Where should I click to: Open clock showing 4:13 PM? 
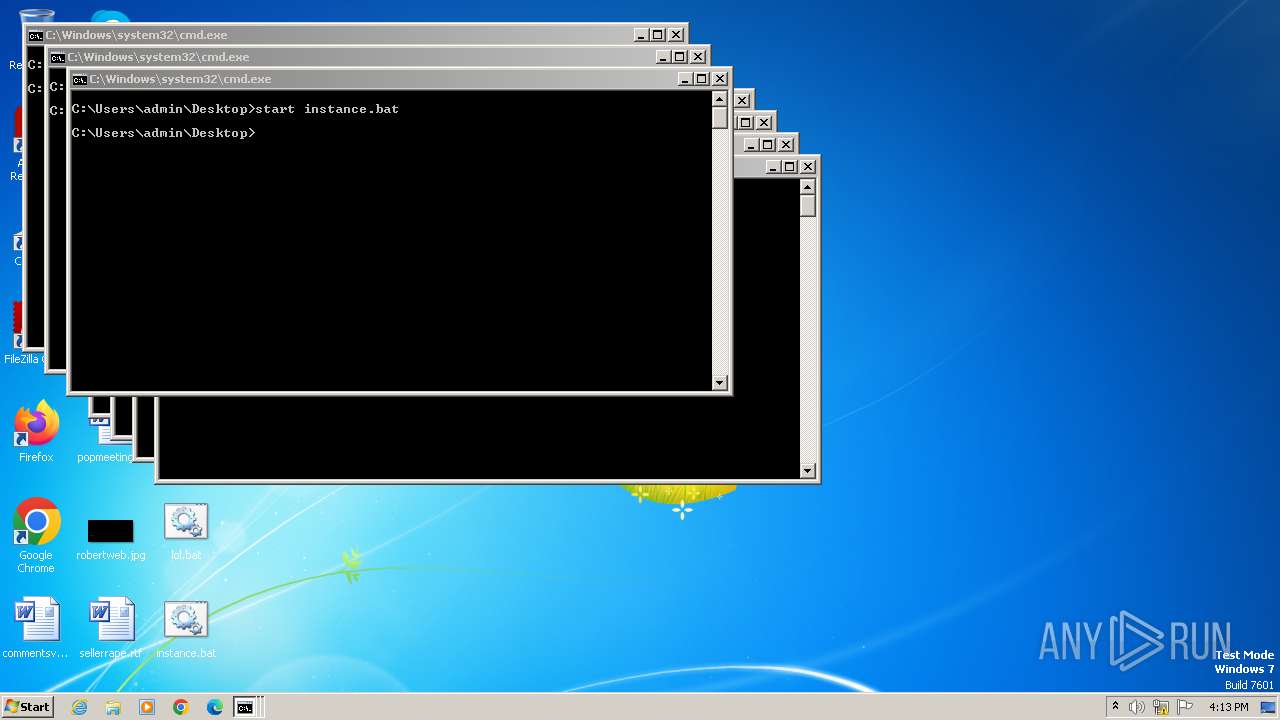tap(1228, 707)
